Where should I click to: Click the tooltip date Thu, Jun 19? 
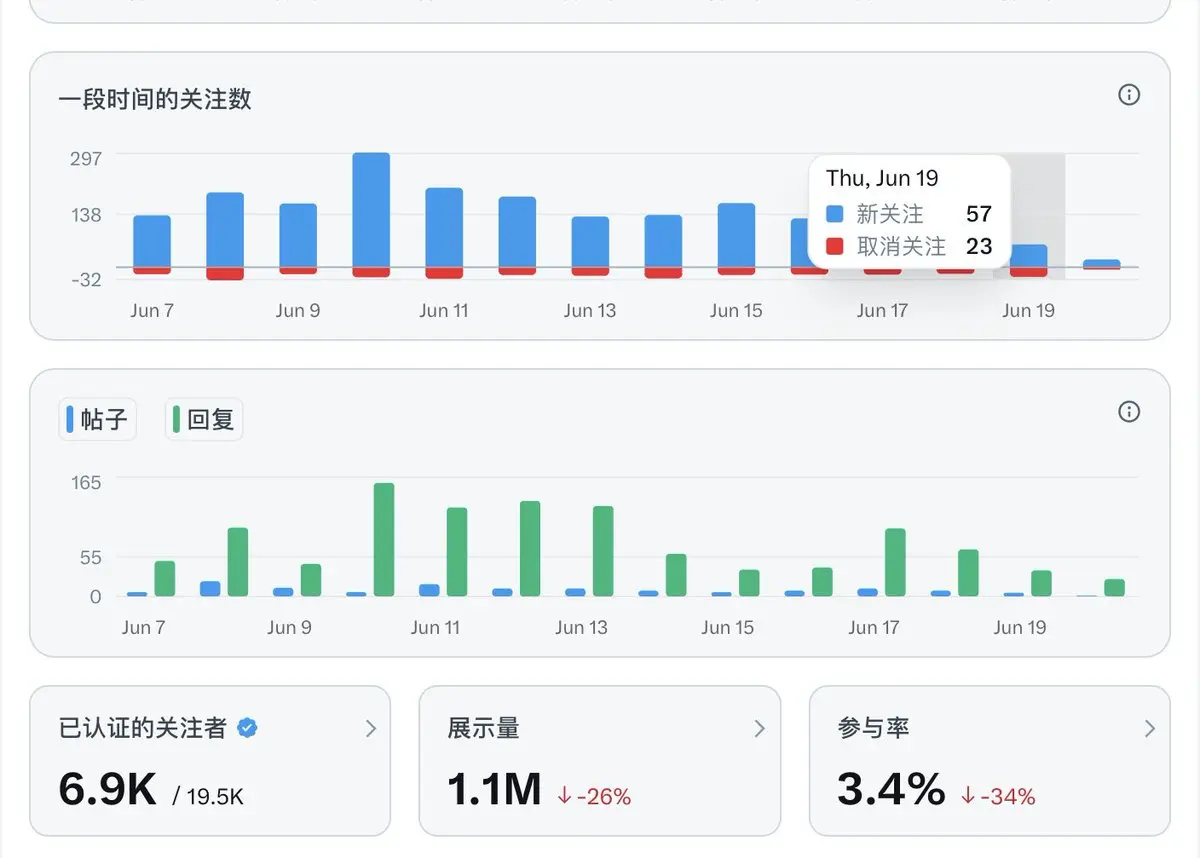[882, 179]
